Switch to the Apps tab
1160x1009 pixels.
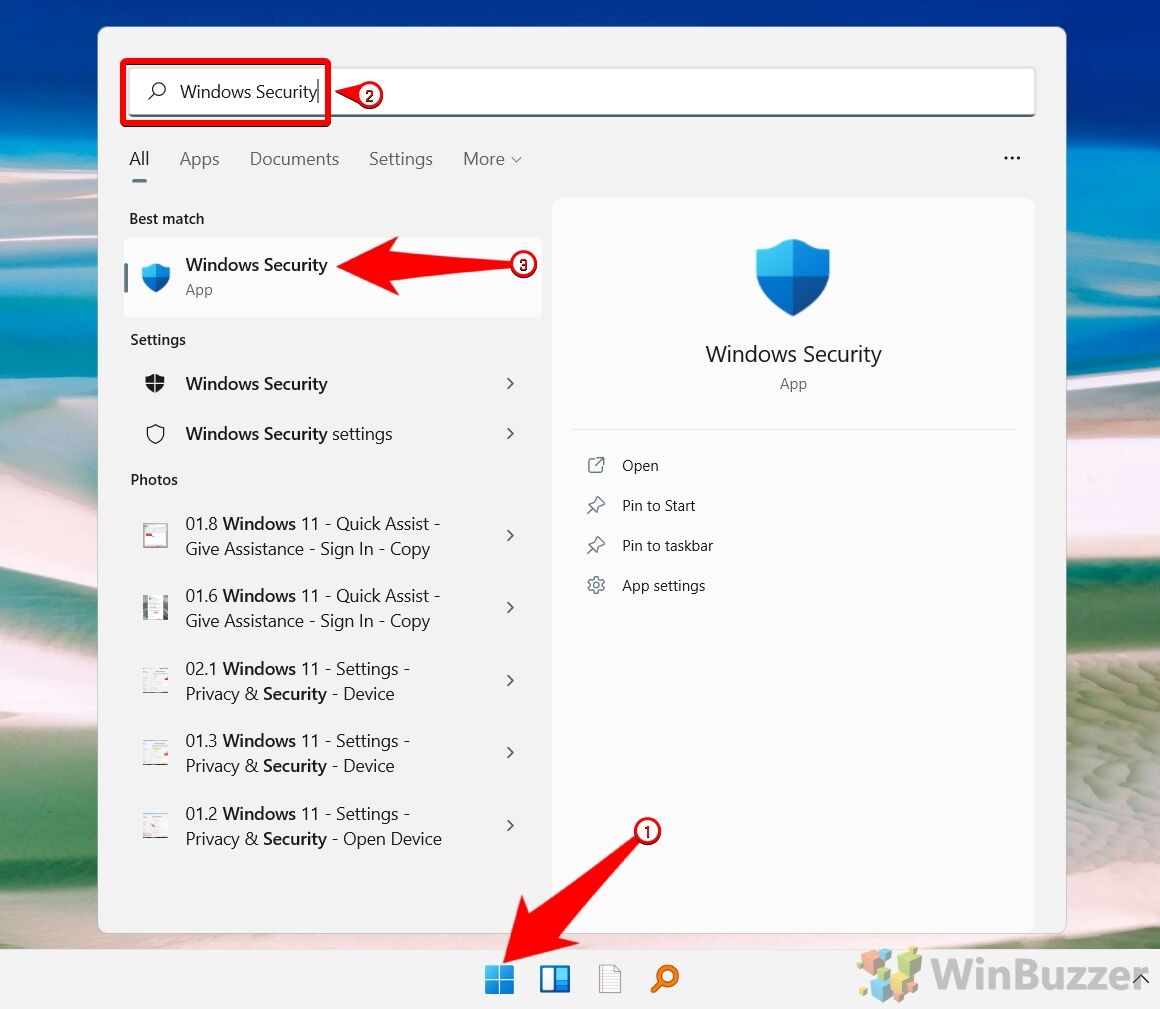[199, 159]
